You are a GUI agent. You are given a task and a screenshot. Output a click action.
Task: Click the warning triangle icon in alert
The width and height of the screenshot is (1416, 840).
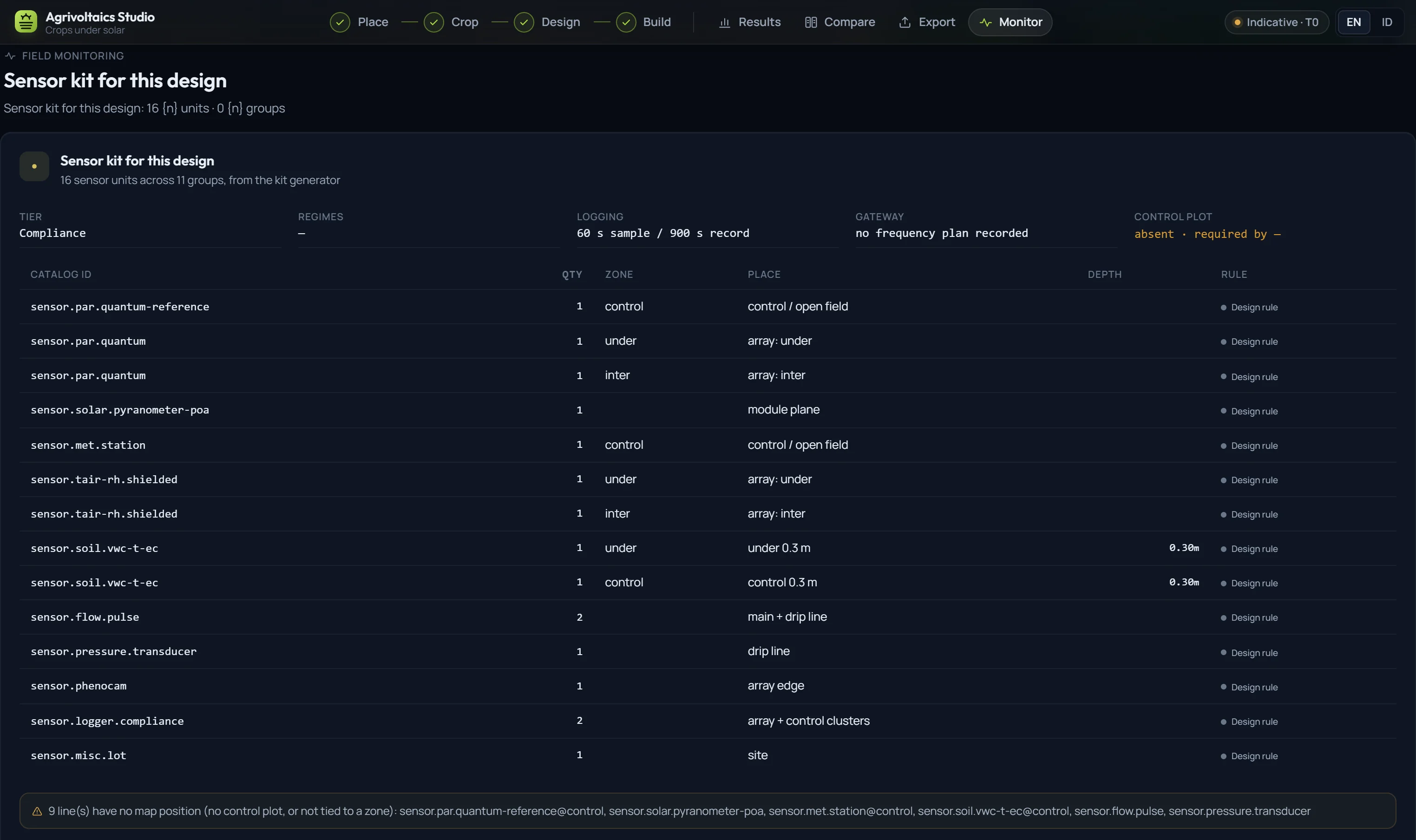point(37,811)
